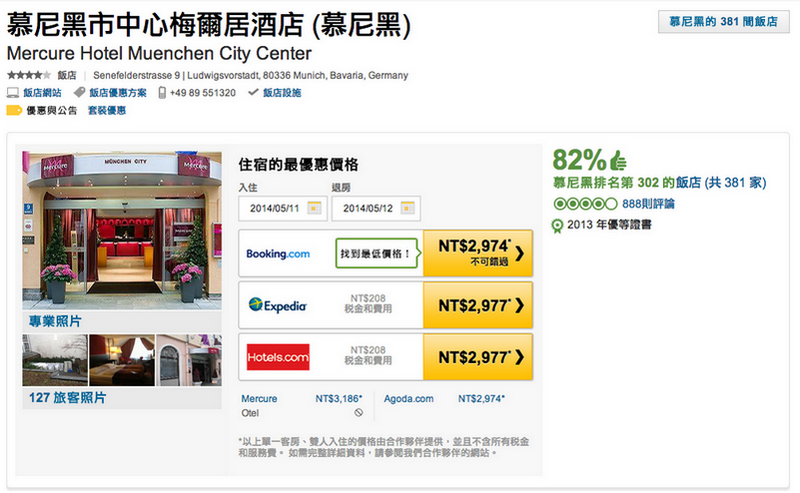This screenshot has width=800, height=493.
Task: Click the Booking.com logo
Action: click(x=278, y=254)
